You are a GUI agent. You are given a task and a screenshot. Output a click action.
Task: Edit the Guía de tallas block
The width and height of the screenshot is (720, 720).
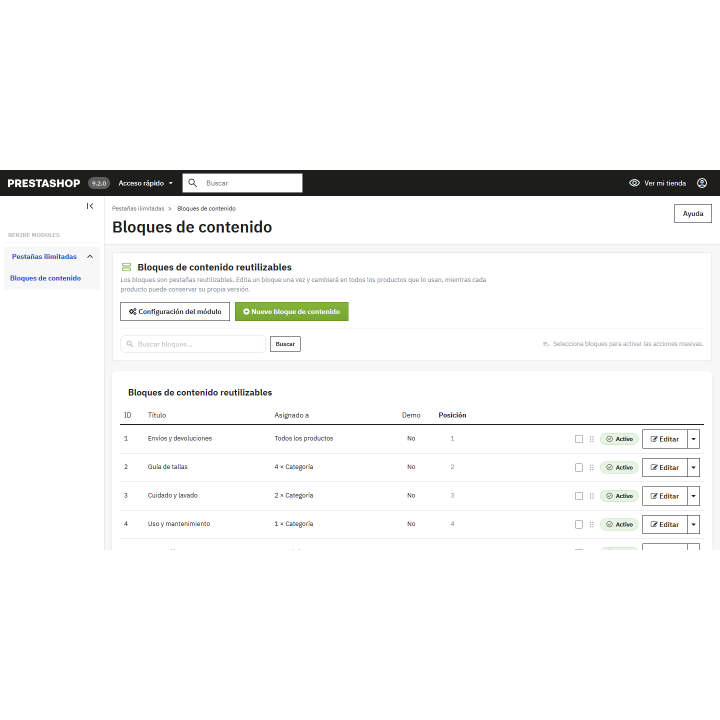pos(664,467)
